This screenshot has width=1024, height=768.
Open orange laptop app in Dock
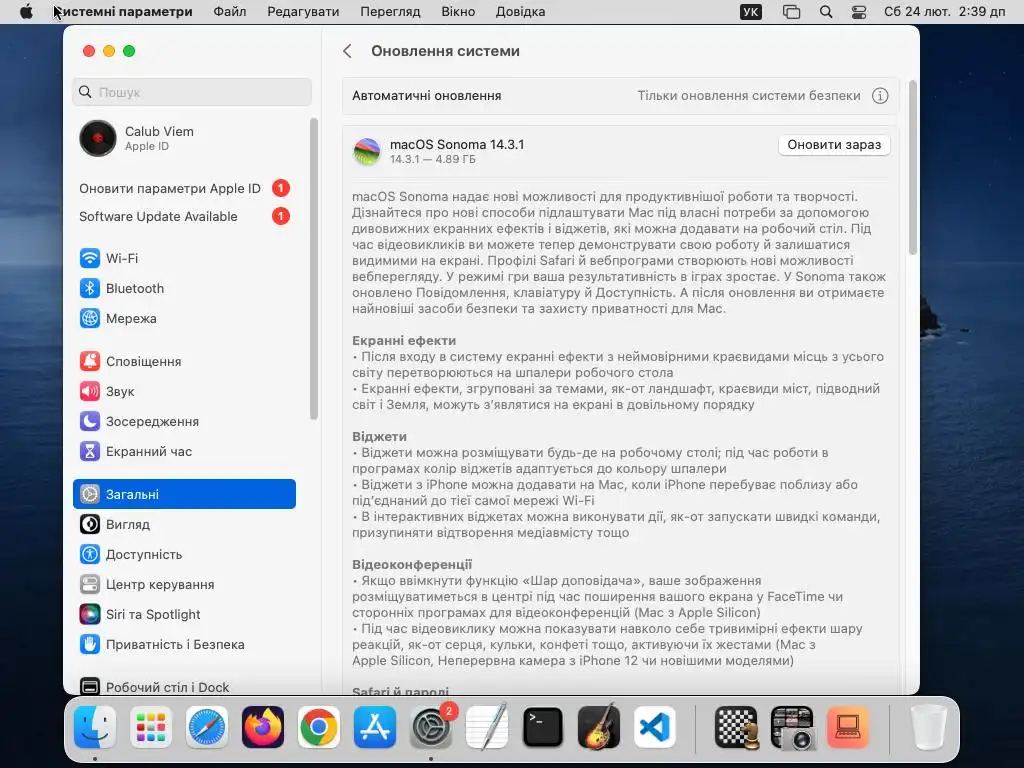click(x=848, y=727)
